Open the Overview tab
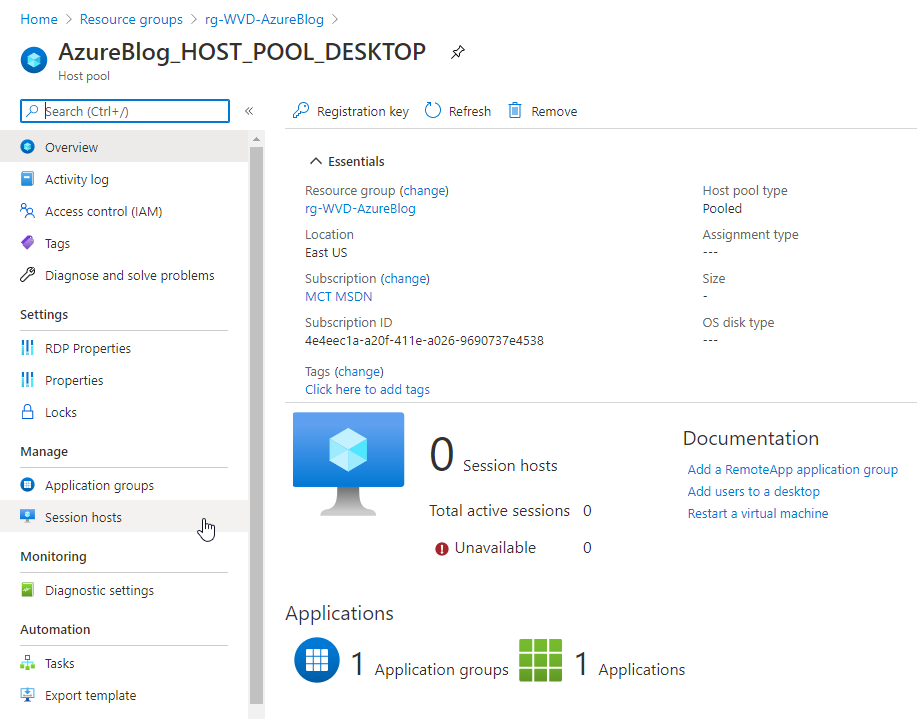917x719 pixels. [x=70, y=147]
